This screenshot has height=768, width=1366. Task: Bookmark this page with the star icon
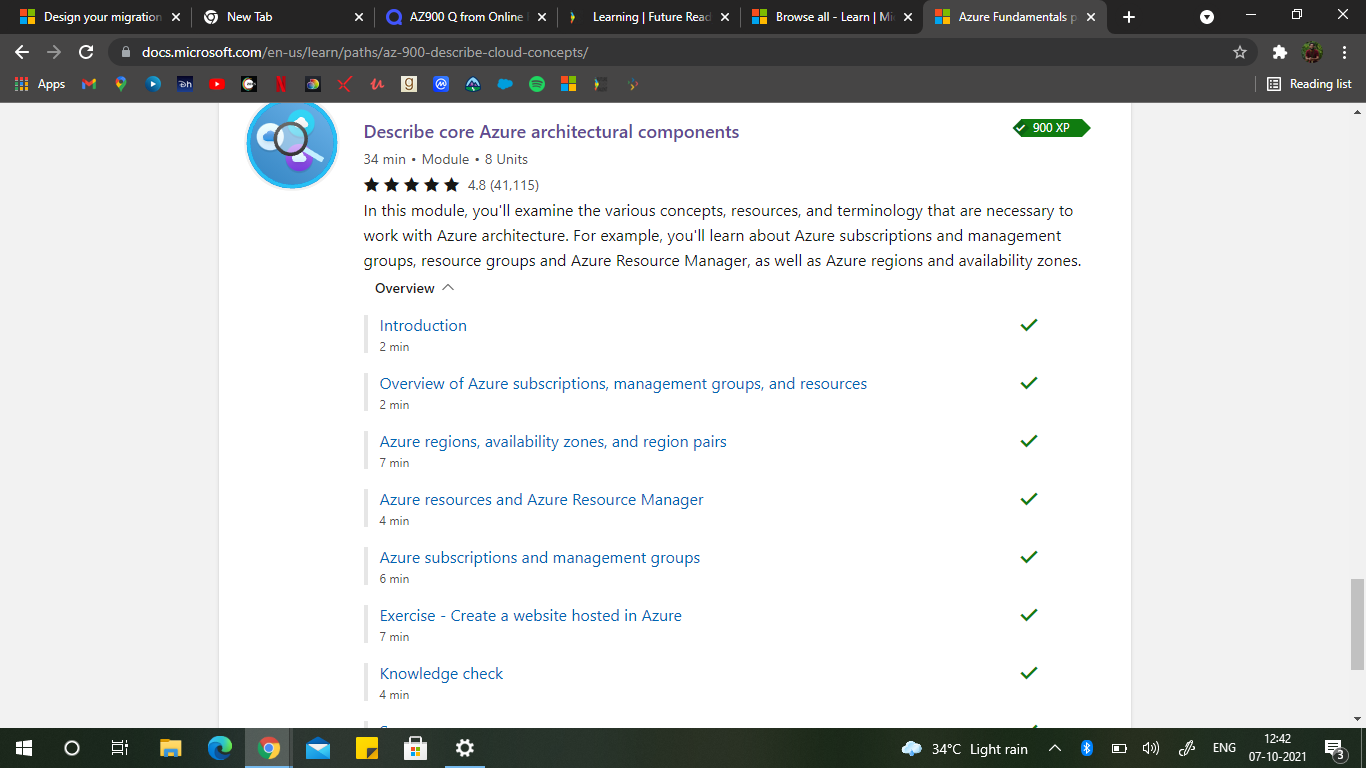(1240, 52)
